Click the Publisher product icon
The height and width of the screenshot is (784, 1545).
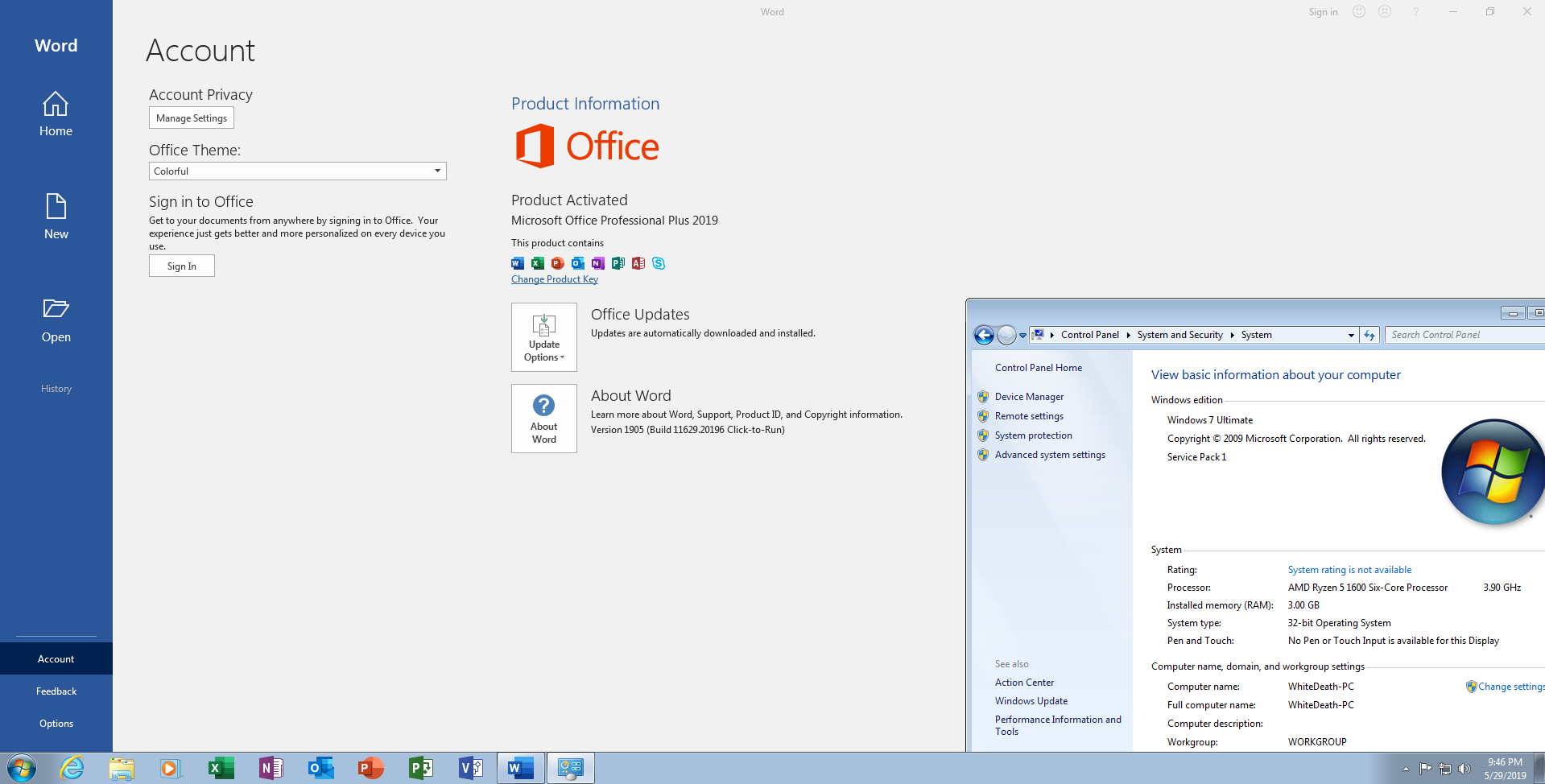click(618, 263)
